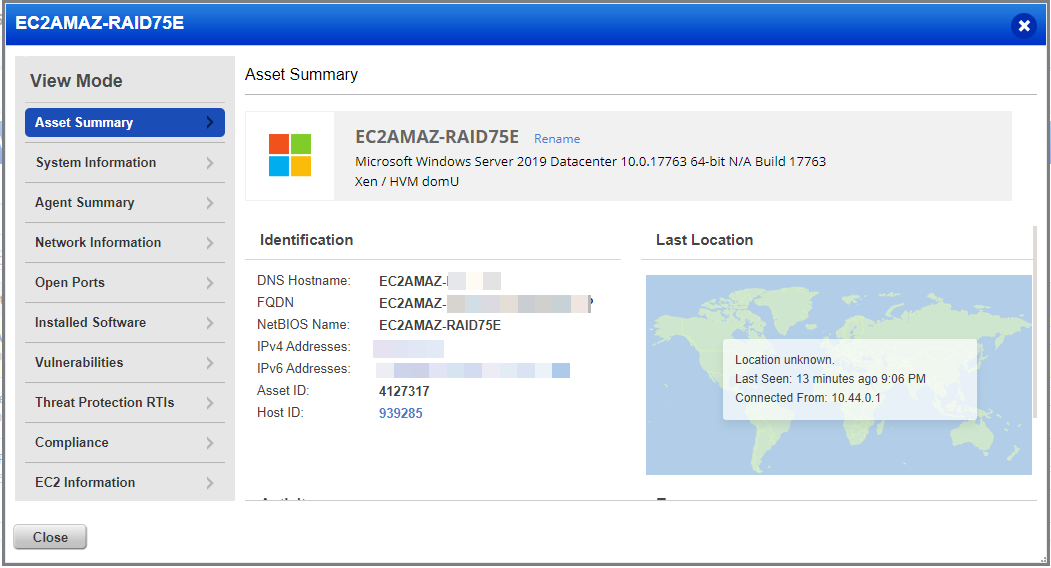Select Asset Summary view mode
Image resolution: width=1051 pixels, height=568 pixels.
tap(125, 123)
